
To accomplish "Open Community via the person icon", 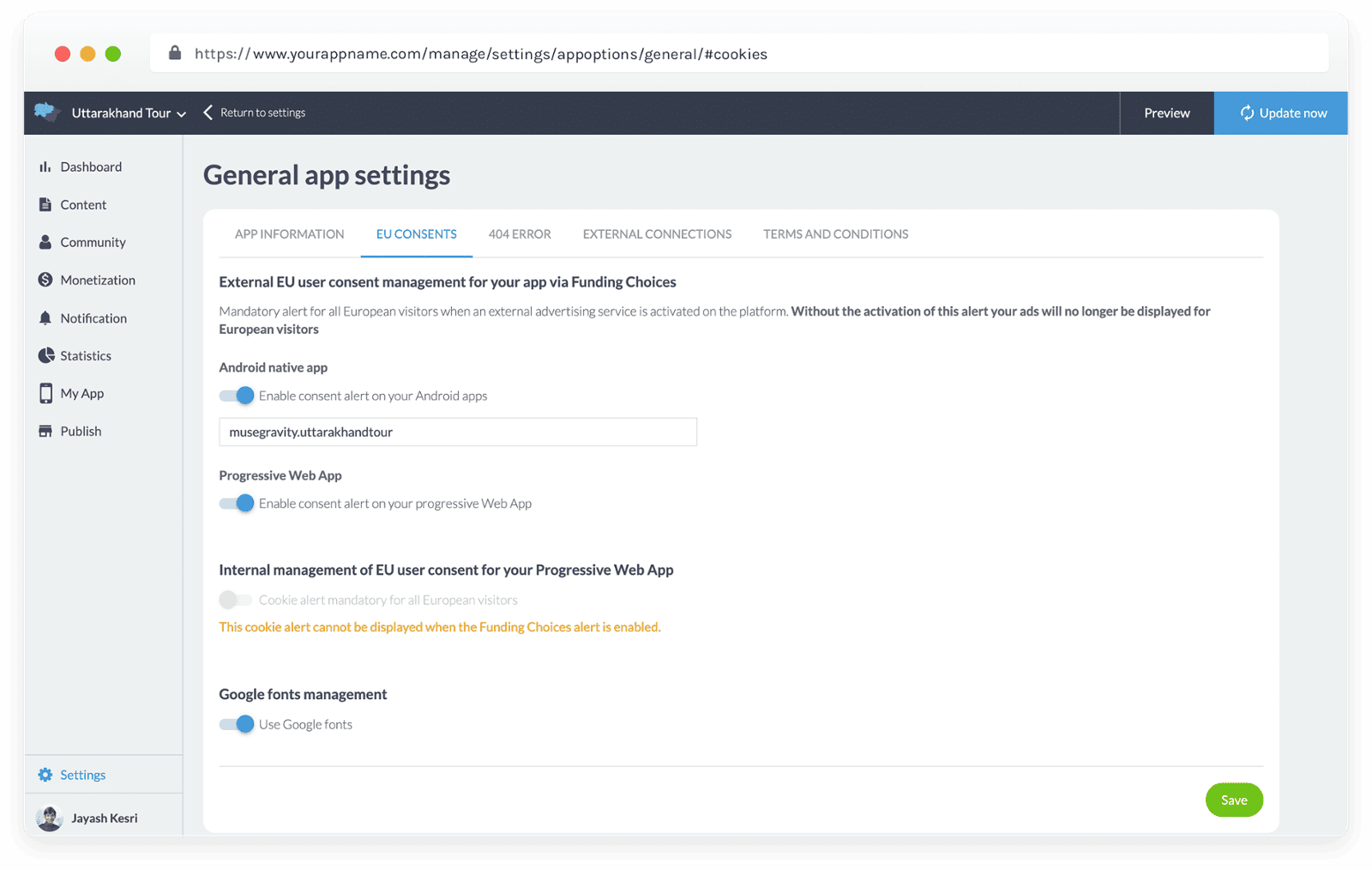I will tap(45, 243).
